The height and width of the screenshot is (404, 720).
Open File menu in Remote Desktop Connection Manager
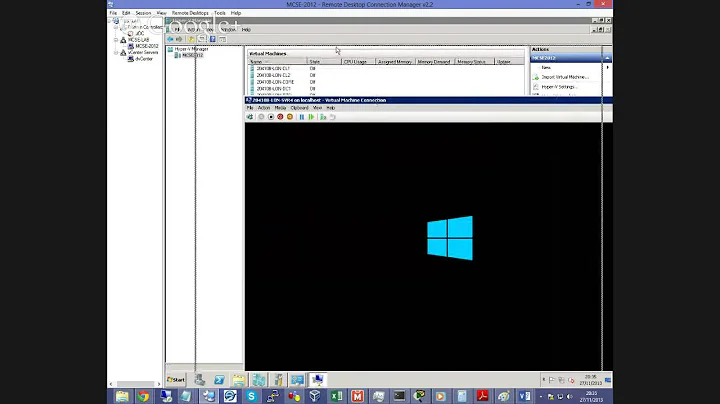point(113,13)
